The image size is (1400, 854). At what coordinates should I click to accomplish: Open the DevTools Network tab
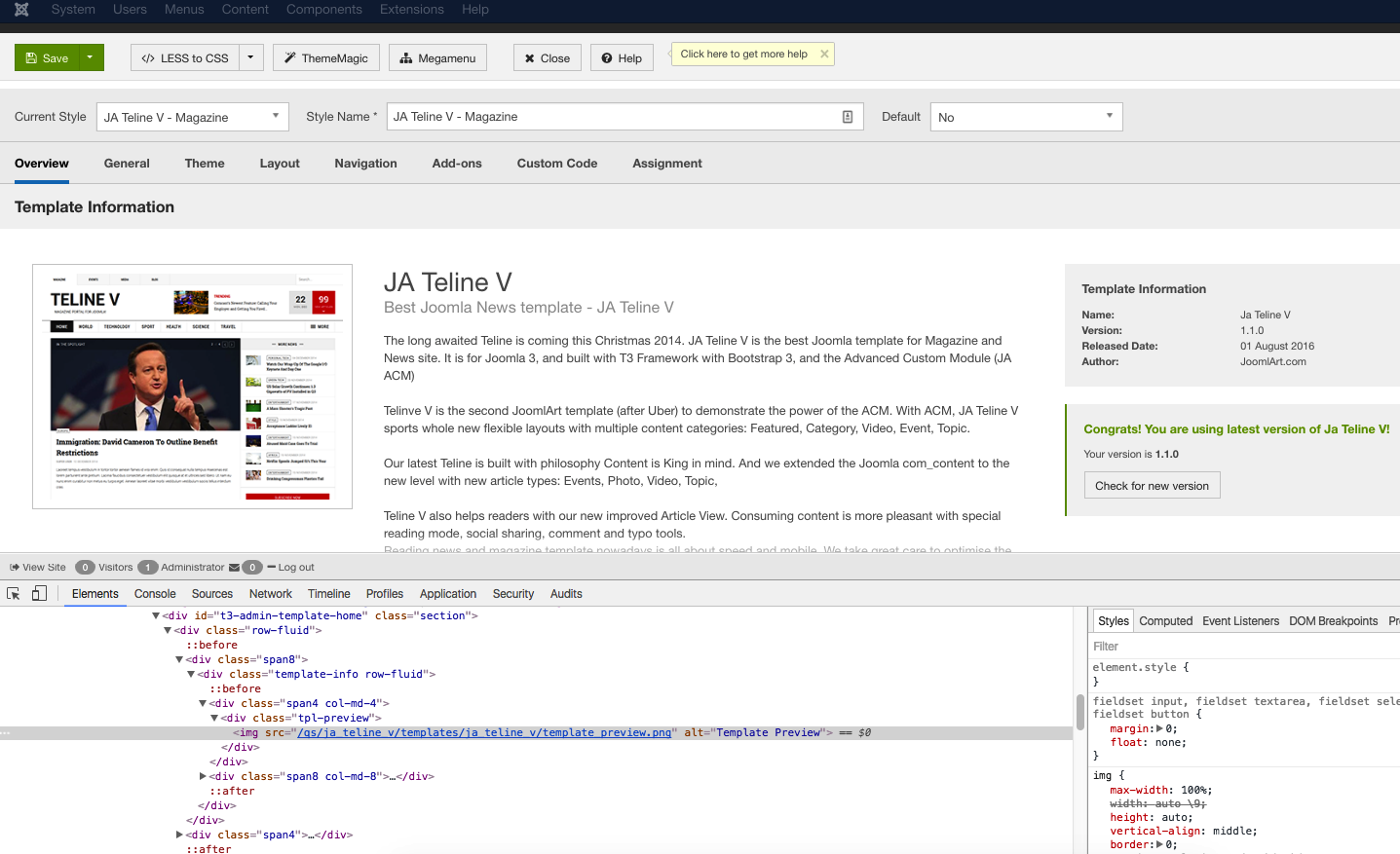(x=271, y=594)
